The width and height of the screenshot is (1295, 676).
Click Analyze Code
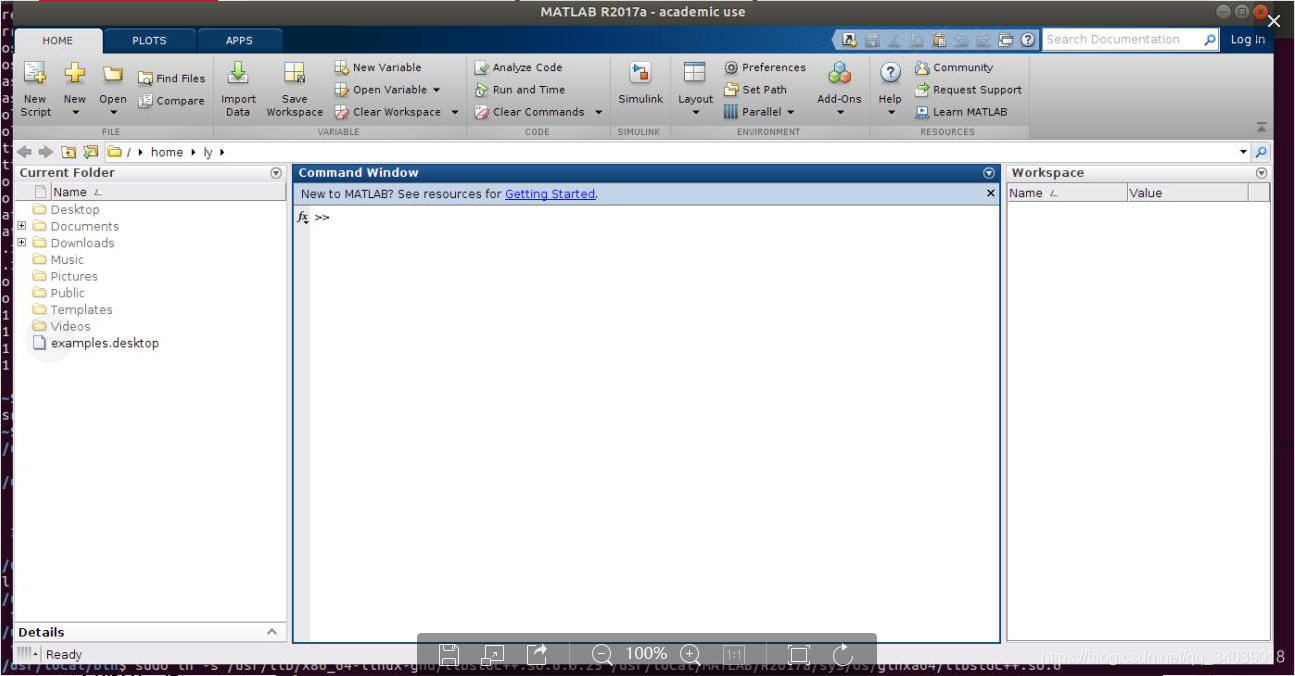coord(518,68)
